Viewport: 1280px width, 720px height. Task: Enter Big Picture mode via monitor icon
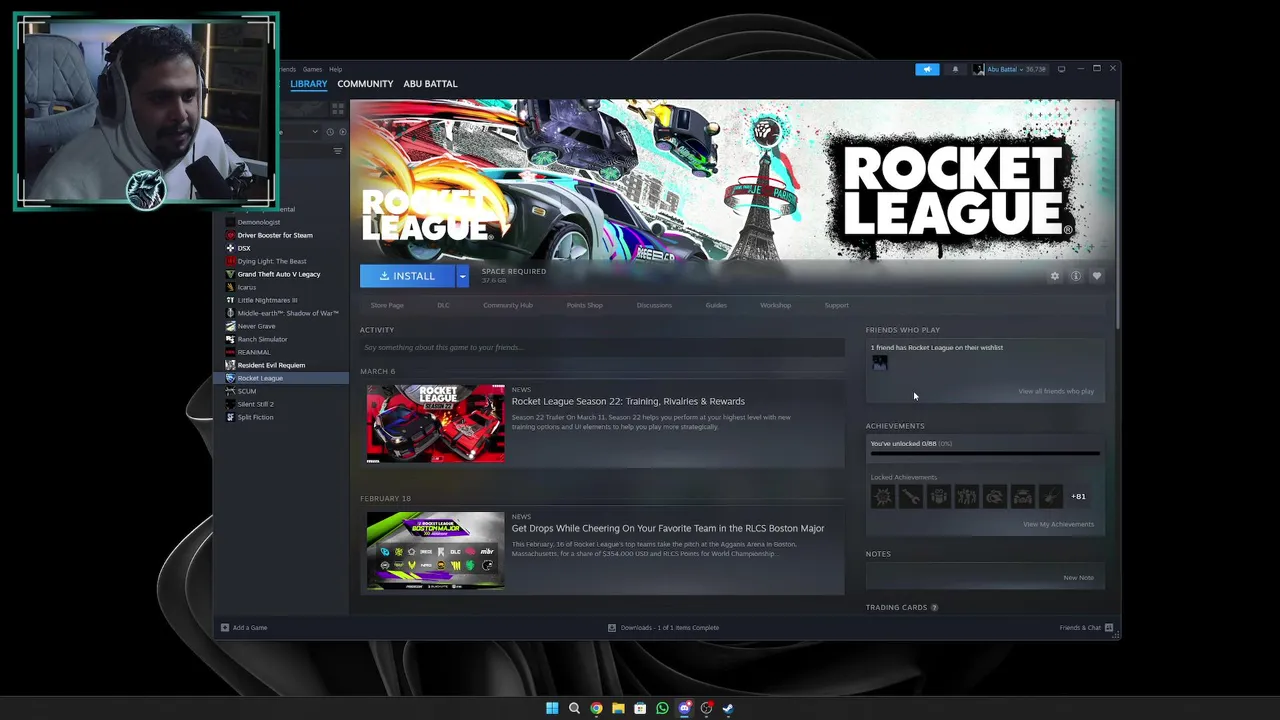[x=1062, y=69]
